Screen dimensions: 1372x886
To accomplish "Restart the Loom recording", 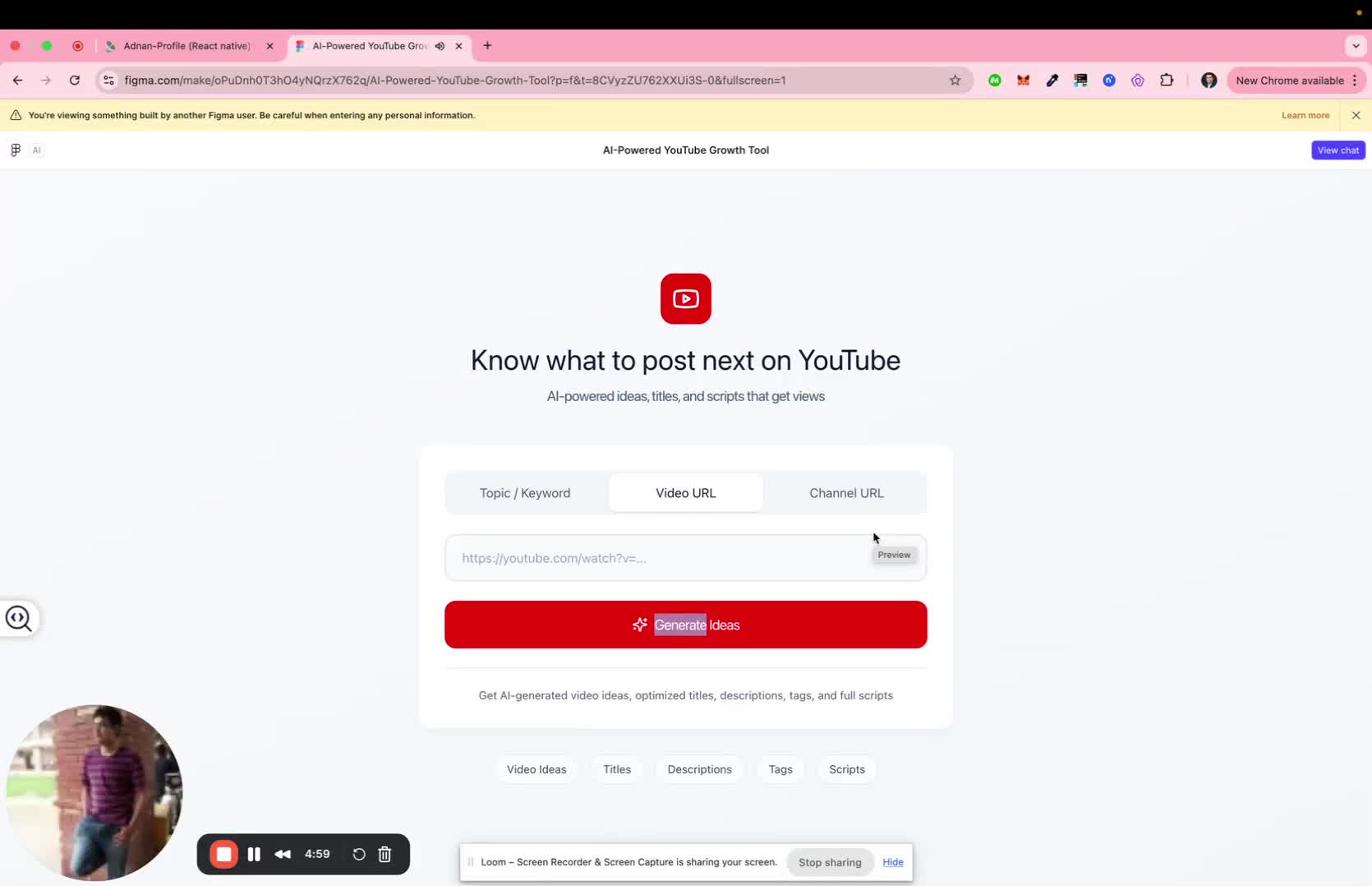I will 359,854.
